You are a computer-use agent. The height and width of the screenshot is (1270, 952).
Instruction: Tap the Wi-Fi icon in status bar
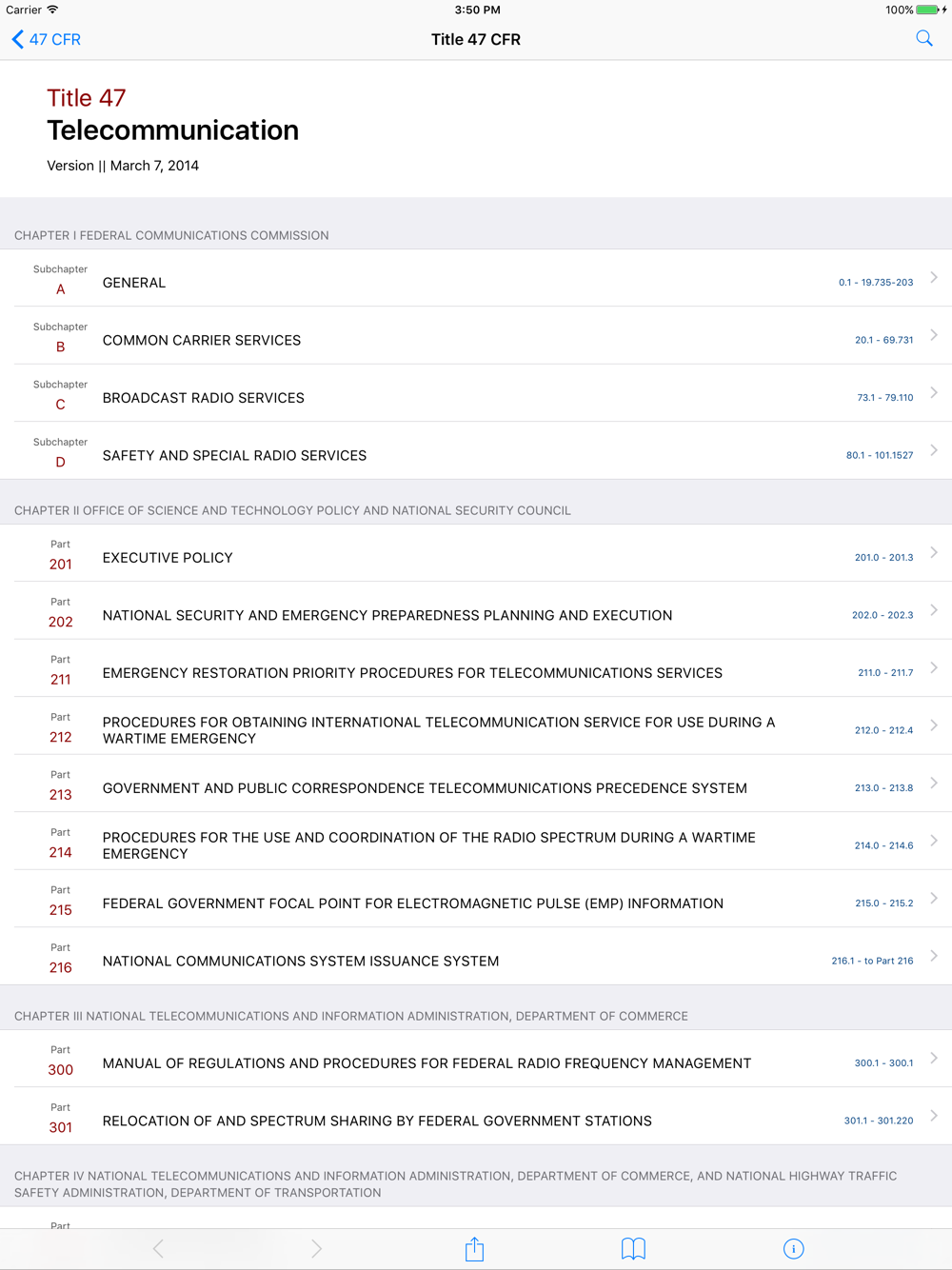coord(53,10)
